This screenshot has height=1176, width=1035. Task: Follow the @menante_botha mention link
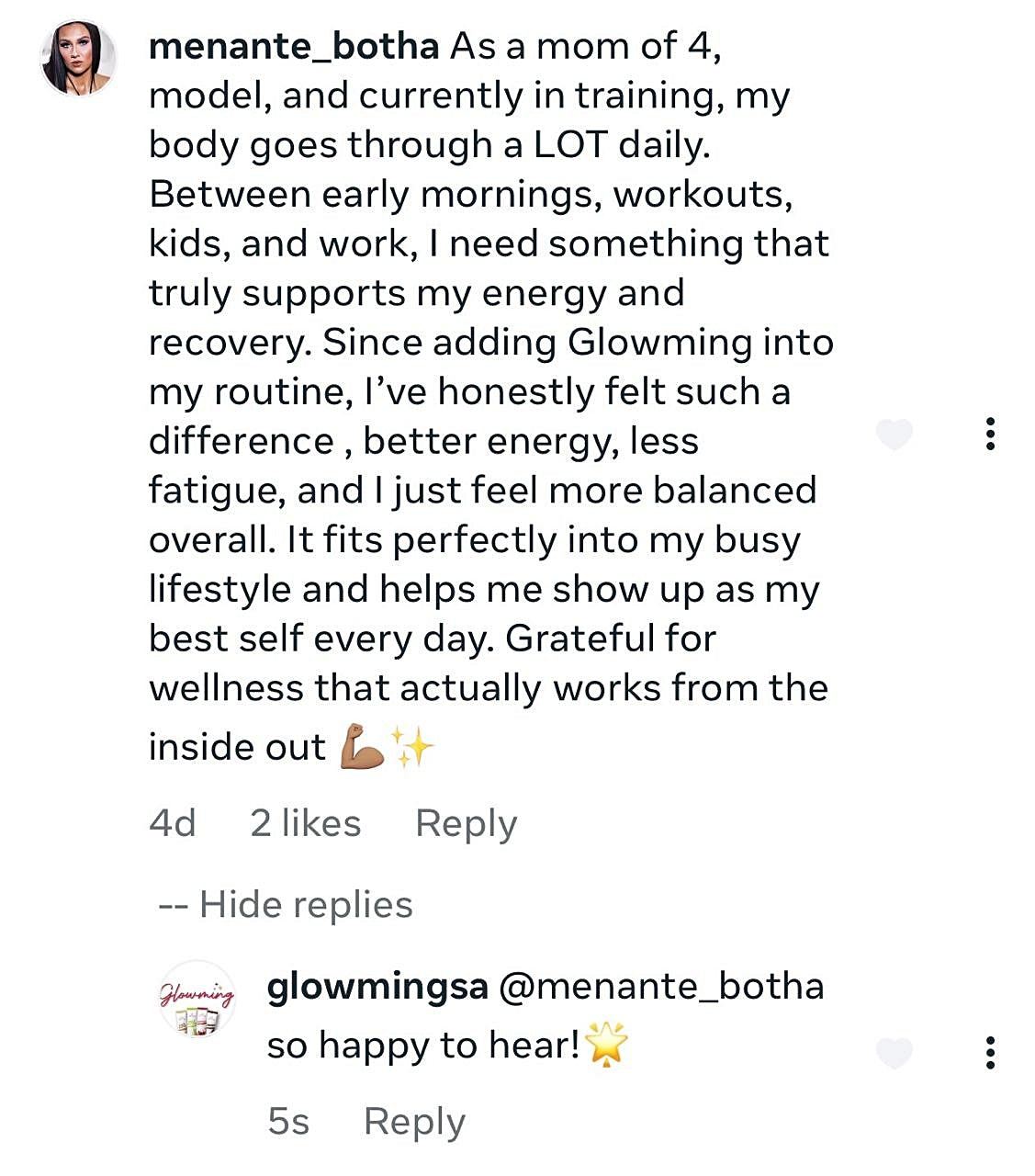click(661, 987)
